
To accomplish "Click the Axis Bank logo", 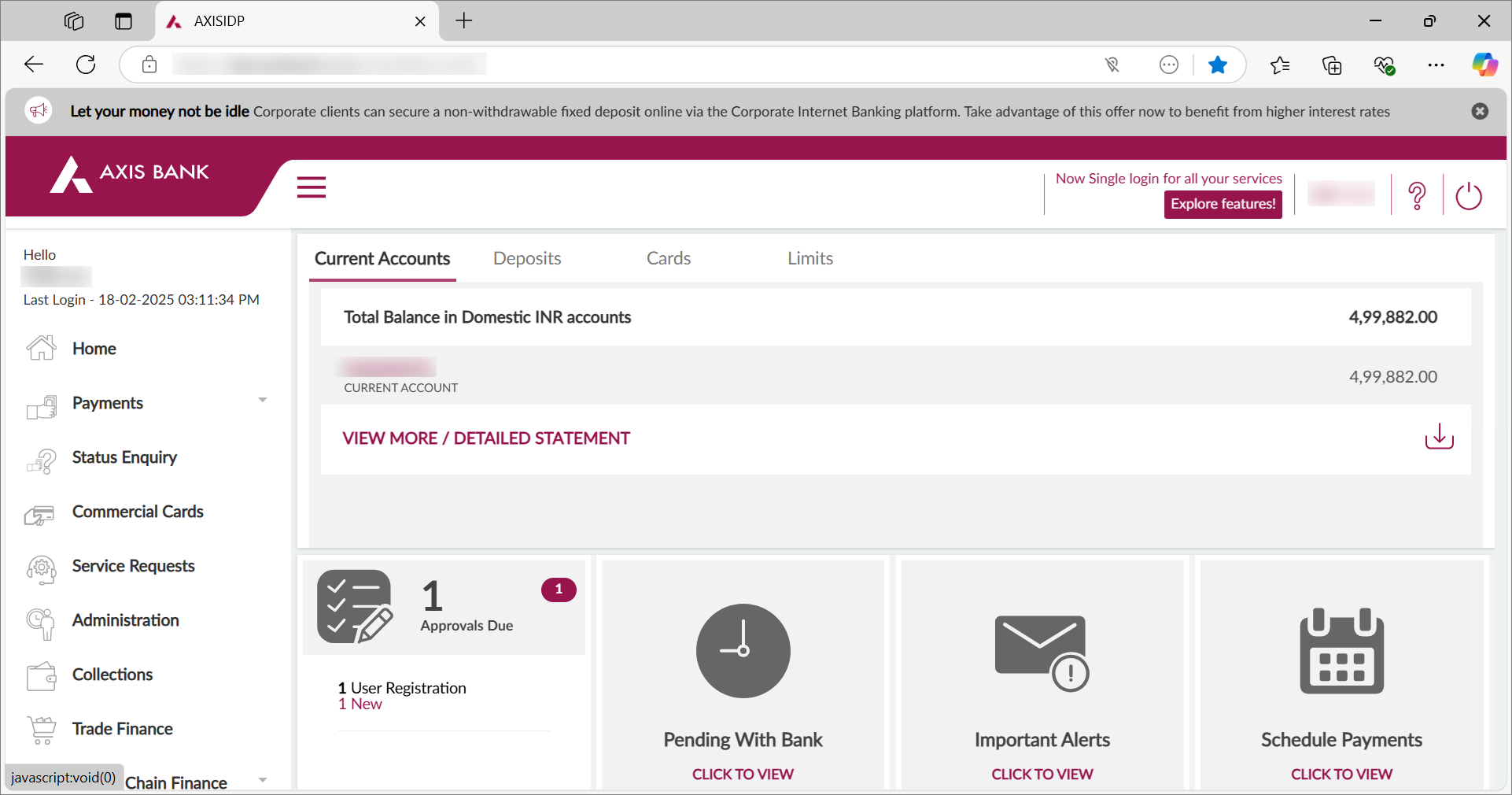I will tap(130, 174).
